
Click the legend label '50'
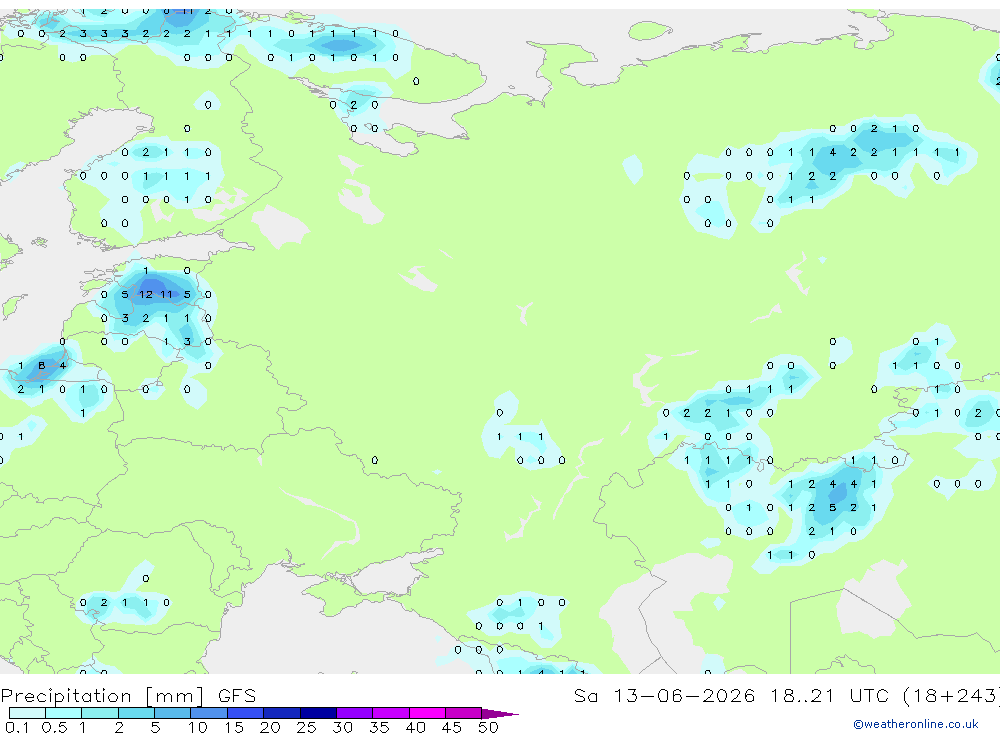pyautogui.click(x=488, y=727)
